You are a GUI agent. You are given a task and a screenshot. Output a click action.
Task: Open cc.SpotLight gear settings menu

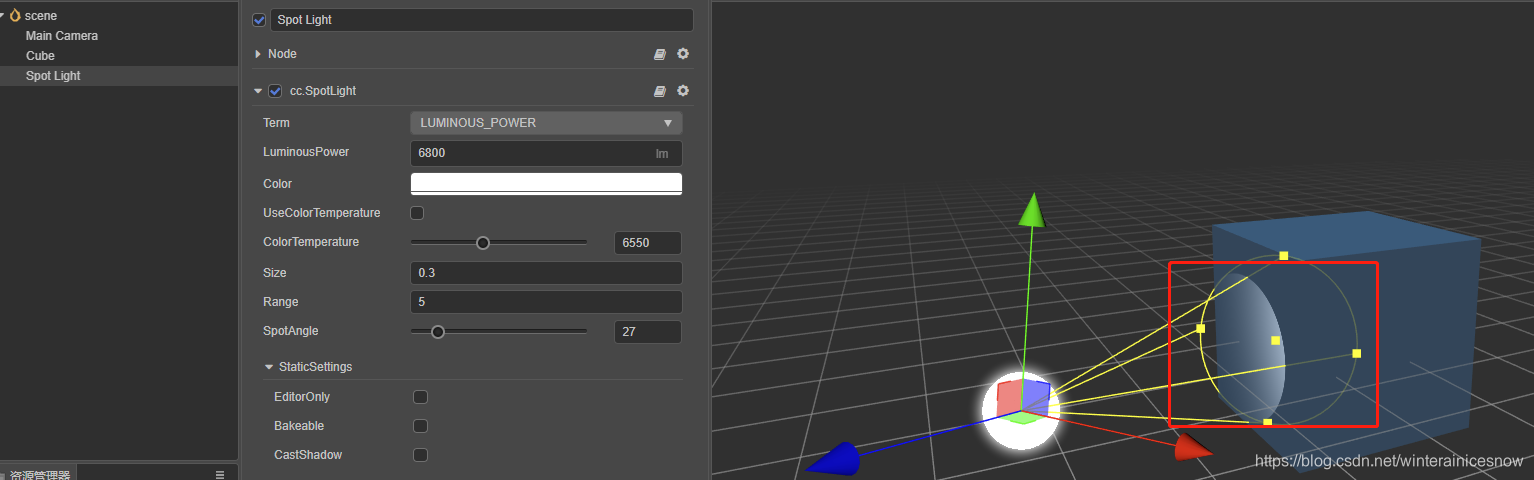tap(683, 91)
